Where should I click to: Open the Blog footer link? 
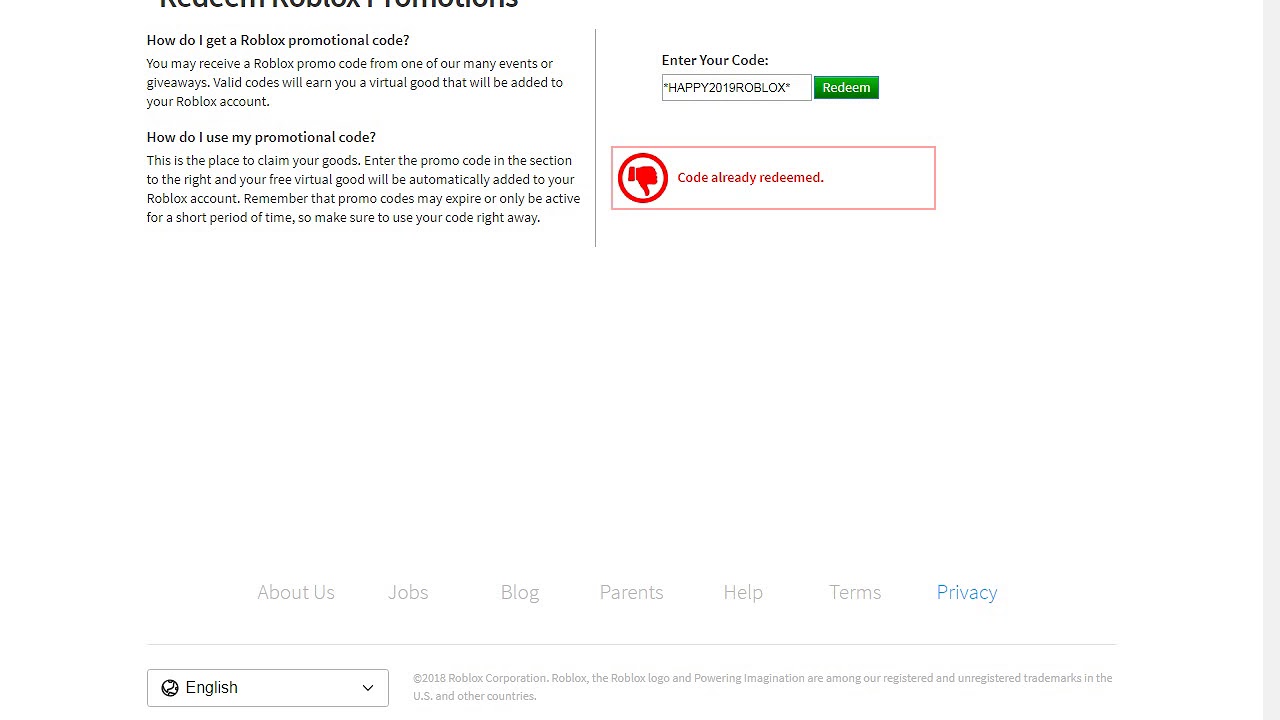point(520,592)
